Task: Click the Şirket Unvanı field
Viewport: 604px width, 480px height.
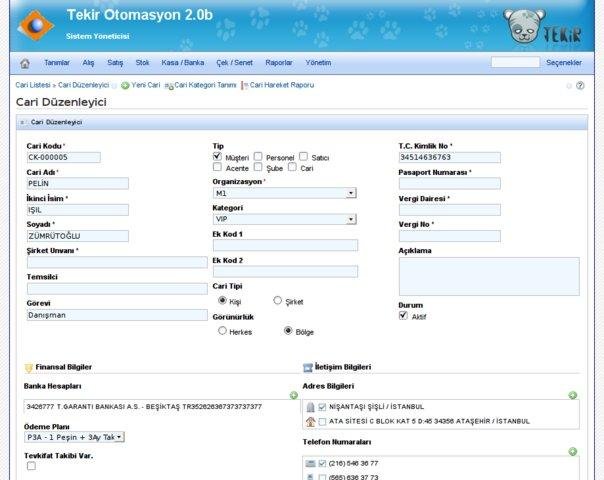Action: click(x=117, y=262)
